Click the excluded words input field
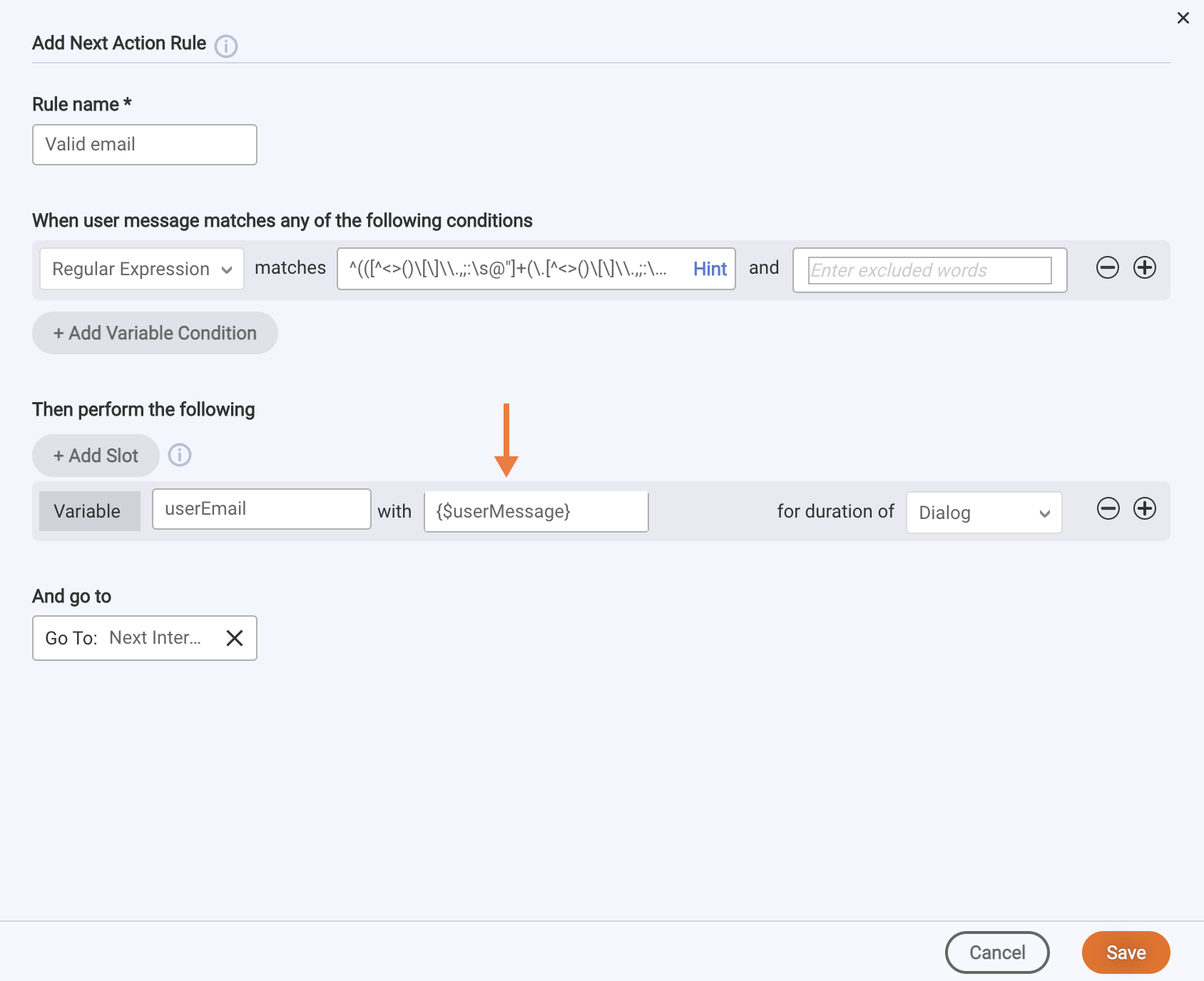This screenshot has width=1204, height=981. [930, 270]
